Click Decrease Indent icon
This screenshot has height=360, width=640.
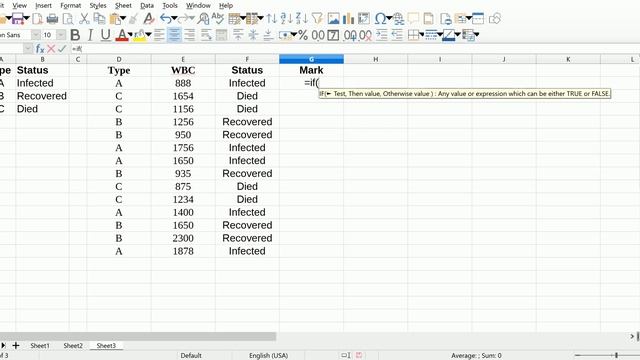pyautogui.click(x=397, y=35)
